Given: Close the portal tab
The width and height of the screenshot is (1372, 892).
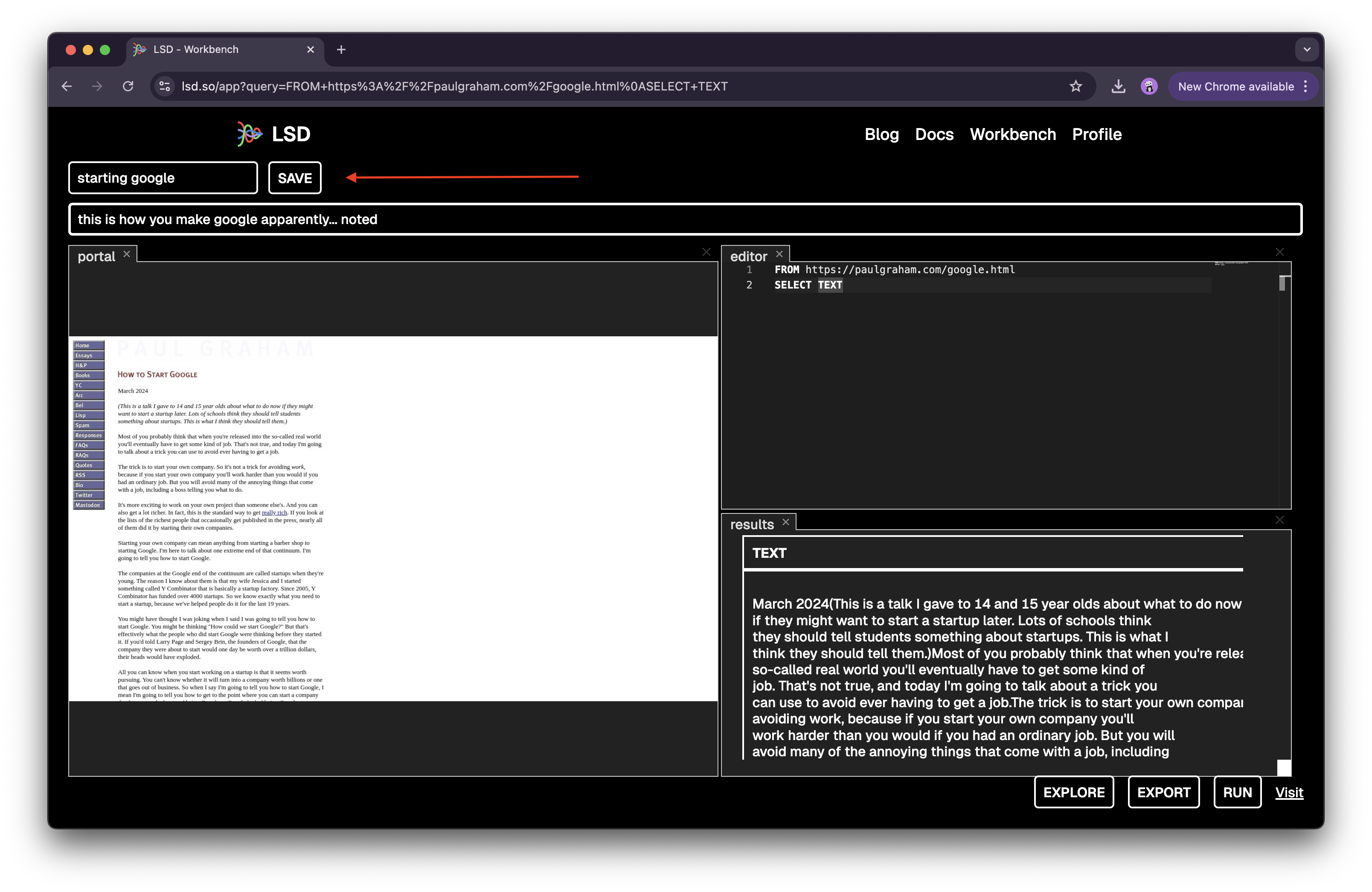Looking at the screenshot, I should point(127,254).
